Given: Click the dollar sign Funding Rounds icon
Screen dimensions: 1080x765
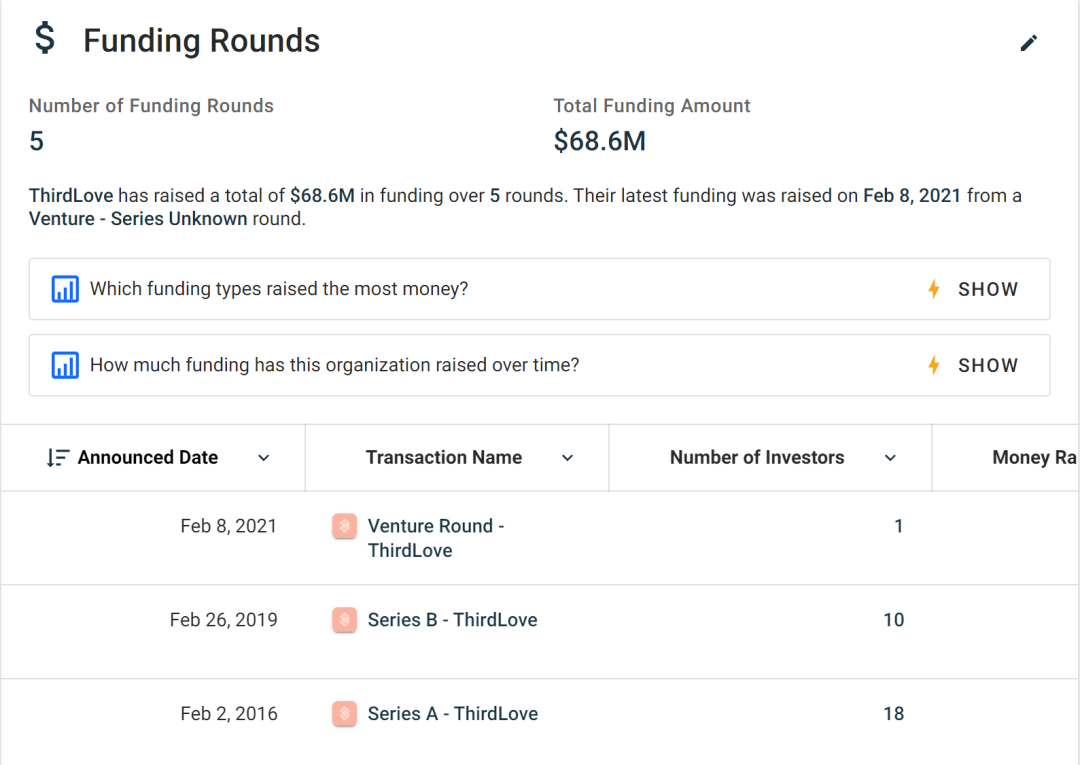Looking at the screenshot, I should pos(44,39).
